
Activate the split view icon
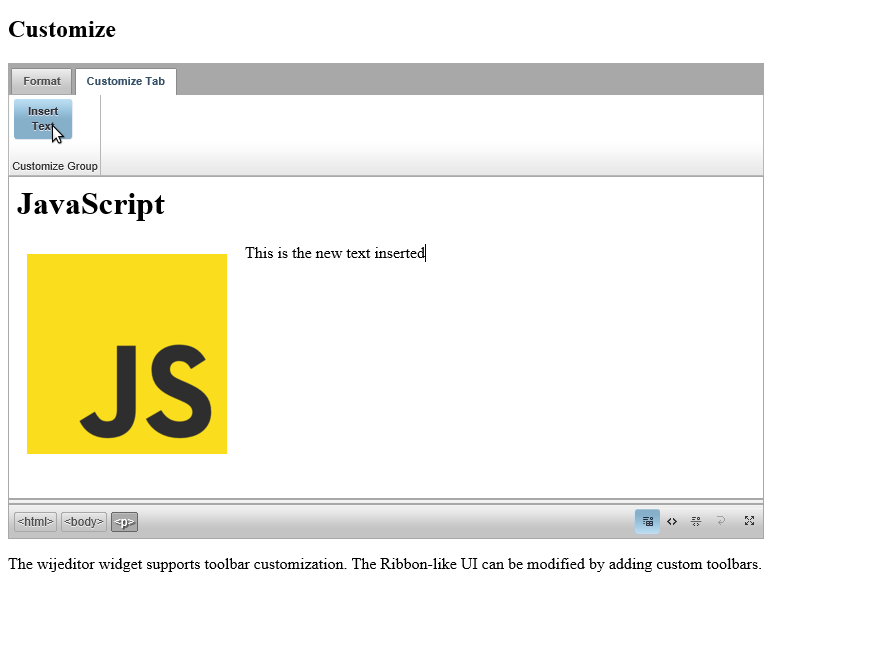coord(695,521)
